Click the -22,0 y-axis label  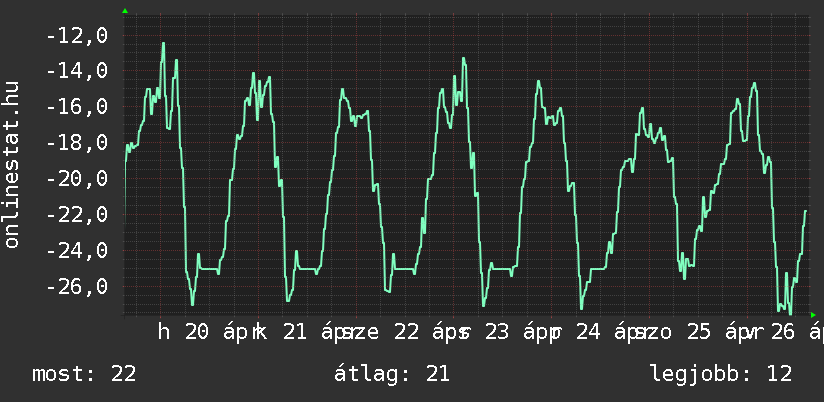tap(77, 215)
